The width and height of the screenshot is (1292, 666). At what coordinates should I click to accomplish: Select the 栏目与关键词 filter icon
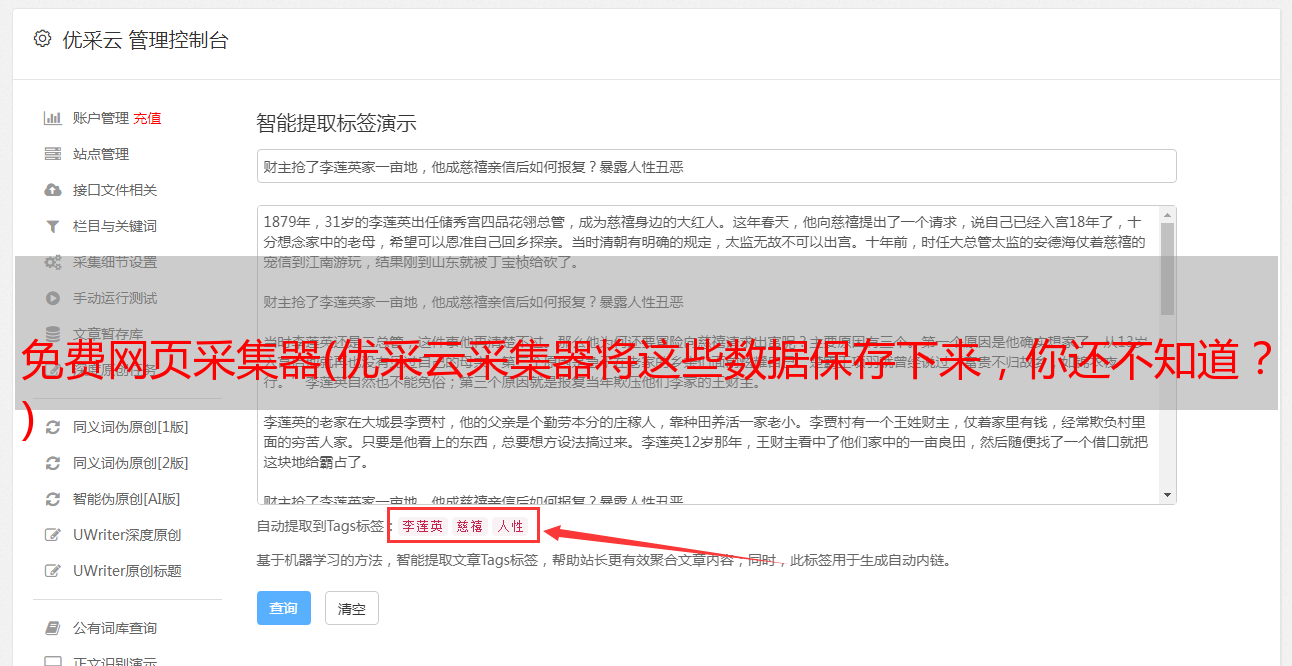coord(53,226)
